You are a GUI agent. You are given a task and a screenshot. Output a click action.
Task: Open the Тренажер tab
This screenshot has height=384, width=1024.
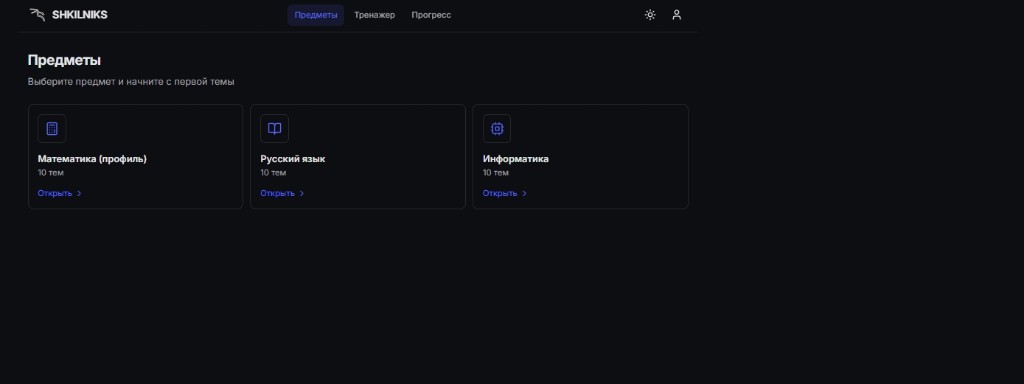[375, 15]
